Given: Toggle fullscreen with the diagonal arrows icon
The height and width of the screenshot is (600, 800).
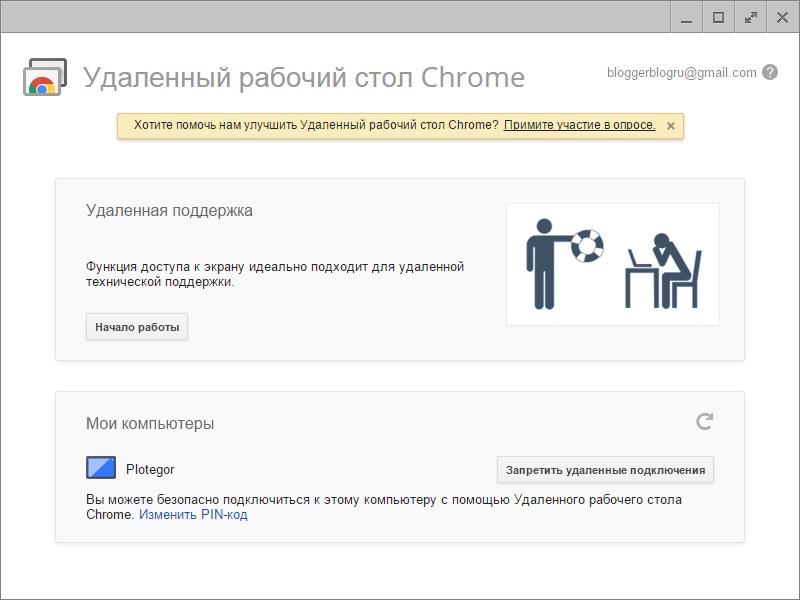Looking at the screenshot, I should coord(751,18).
